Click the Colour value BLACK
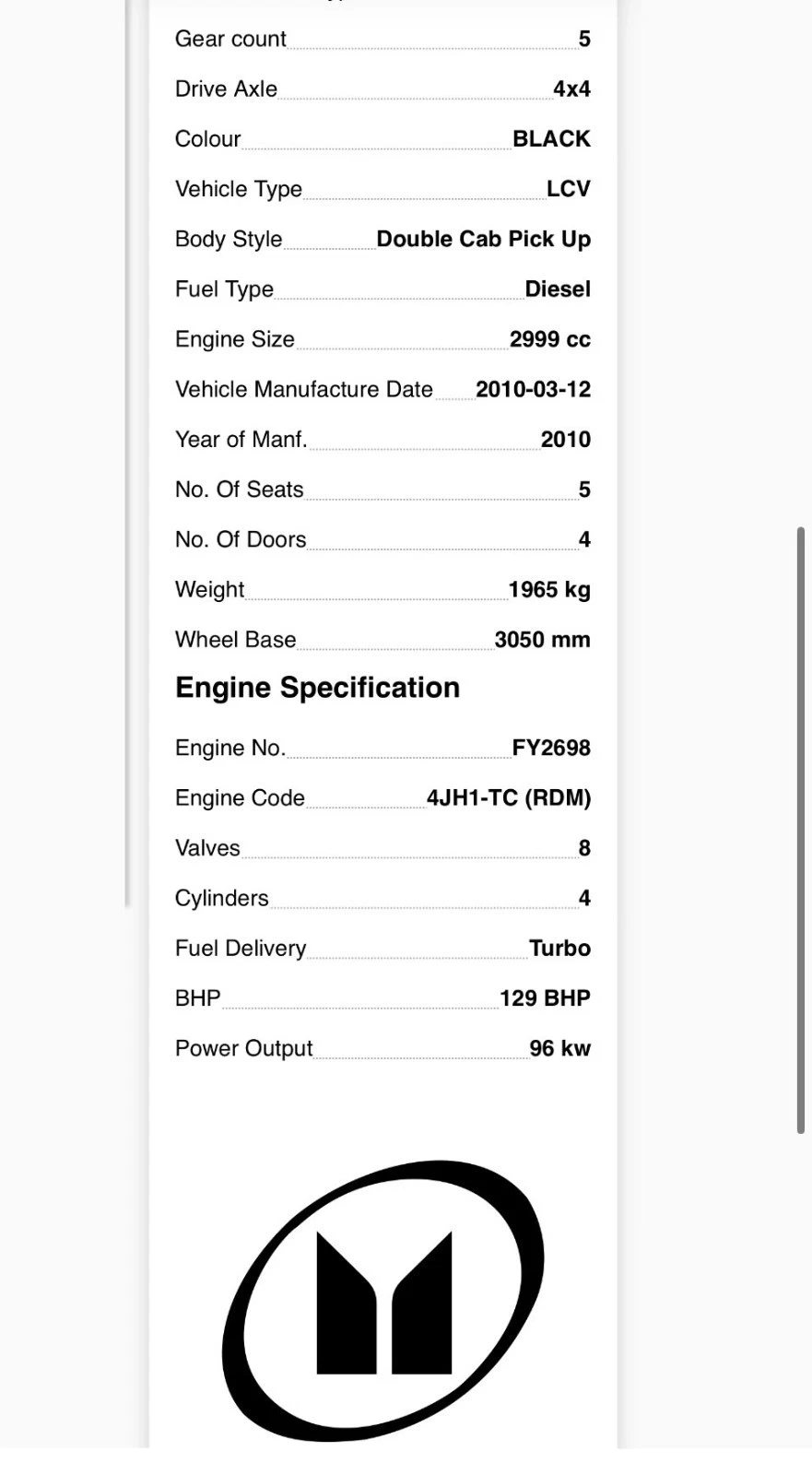 (551, 139)
